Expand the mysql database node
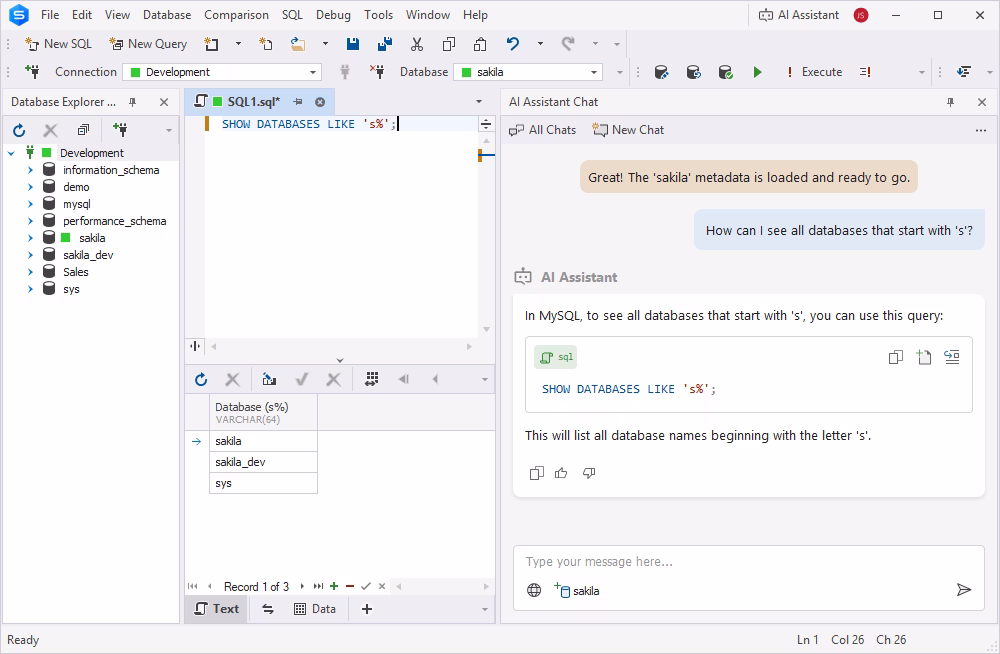This screenshot has width=1000, height=654. pyautogui.click(x=31, y=204)
